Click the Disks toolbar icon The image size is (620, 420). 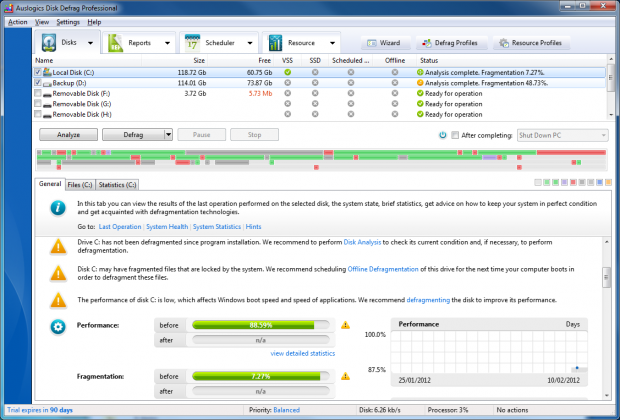click(x=49, y=42)
